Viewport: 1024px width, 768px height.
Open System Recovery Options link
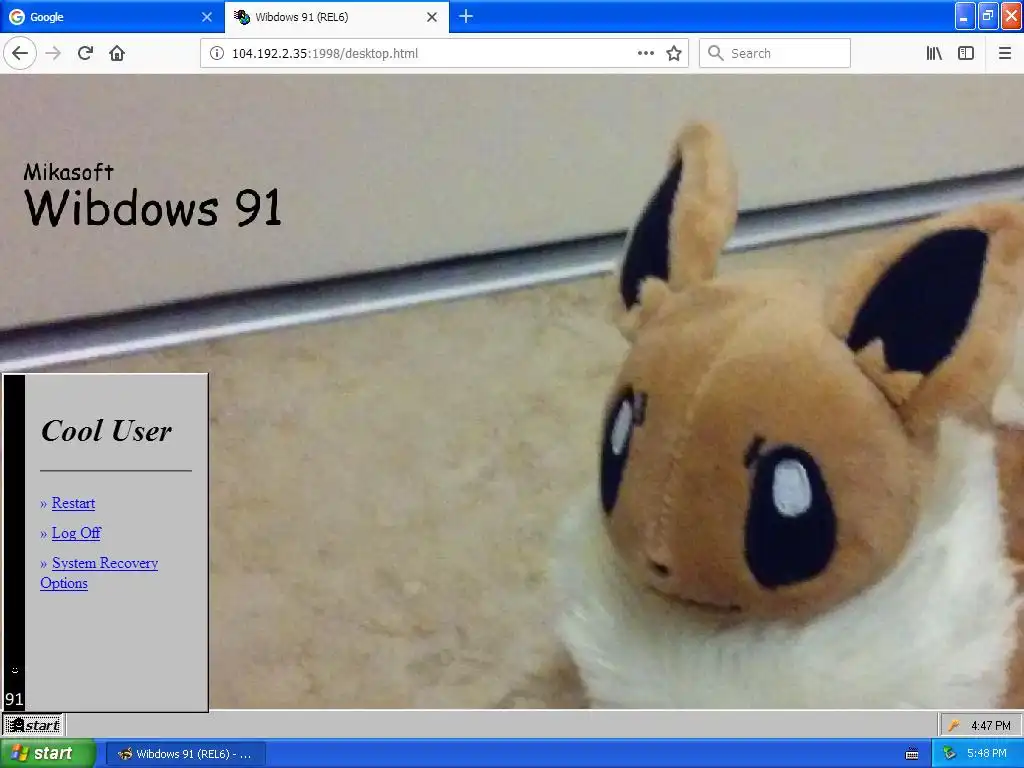point(99,573)
